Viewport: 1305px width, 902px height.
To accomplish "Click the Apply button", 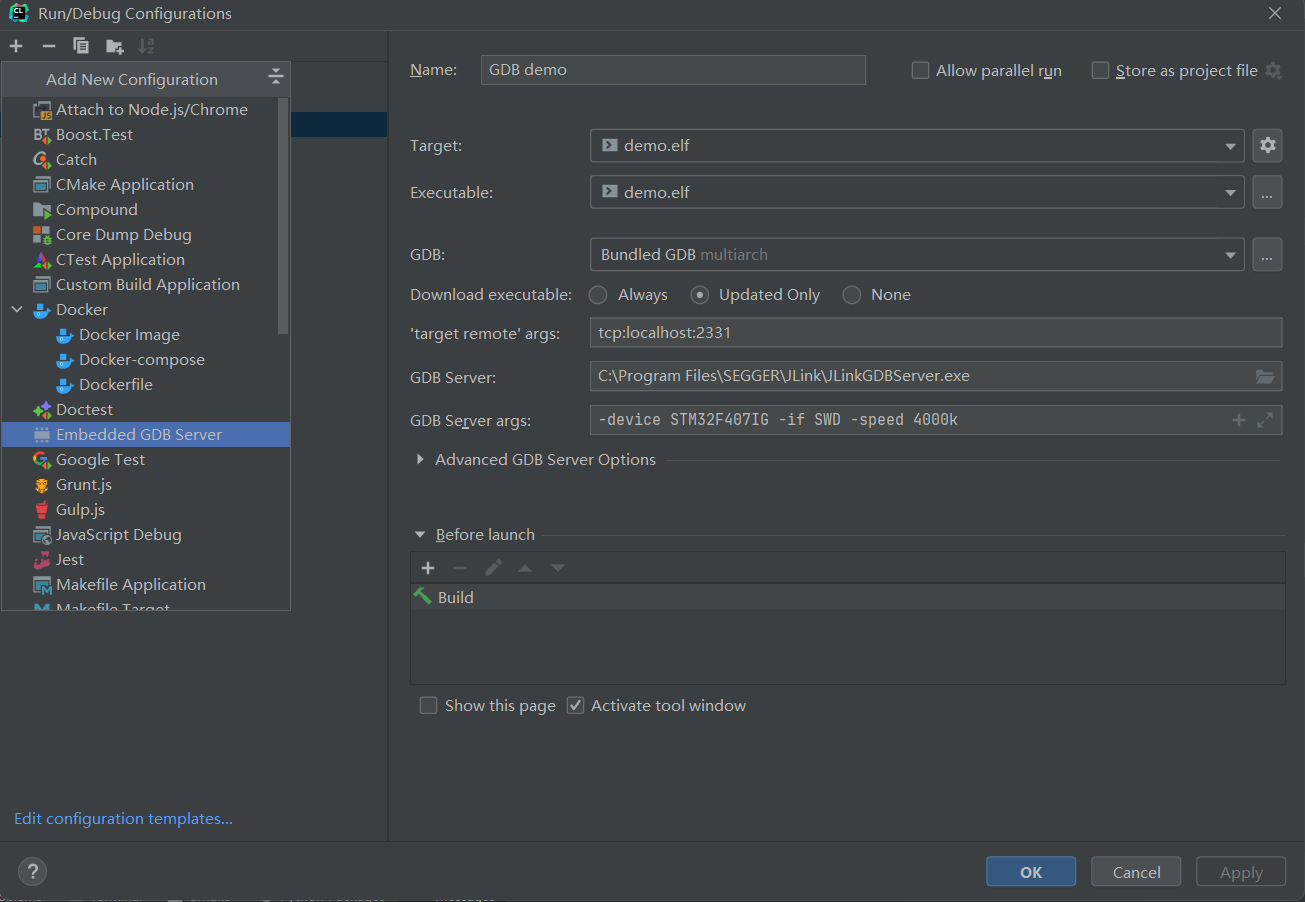I will coord(1240,871).
